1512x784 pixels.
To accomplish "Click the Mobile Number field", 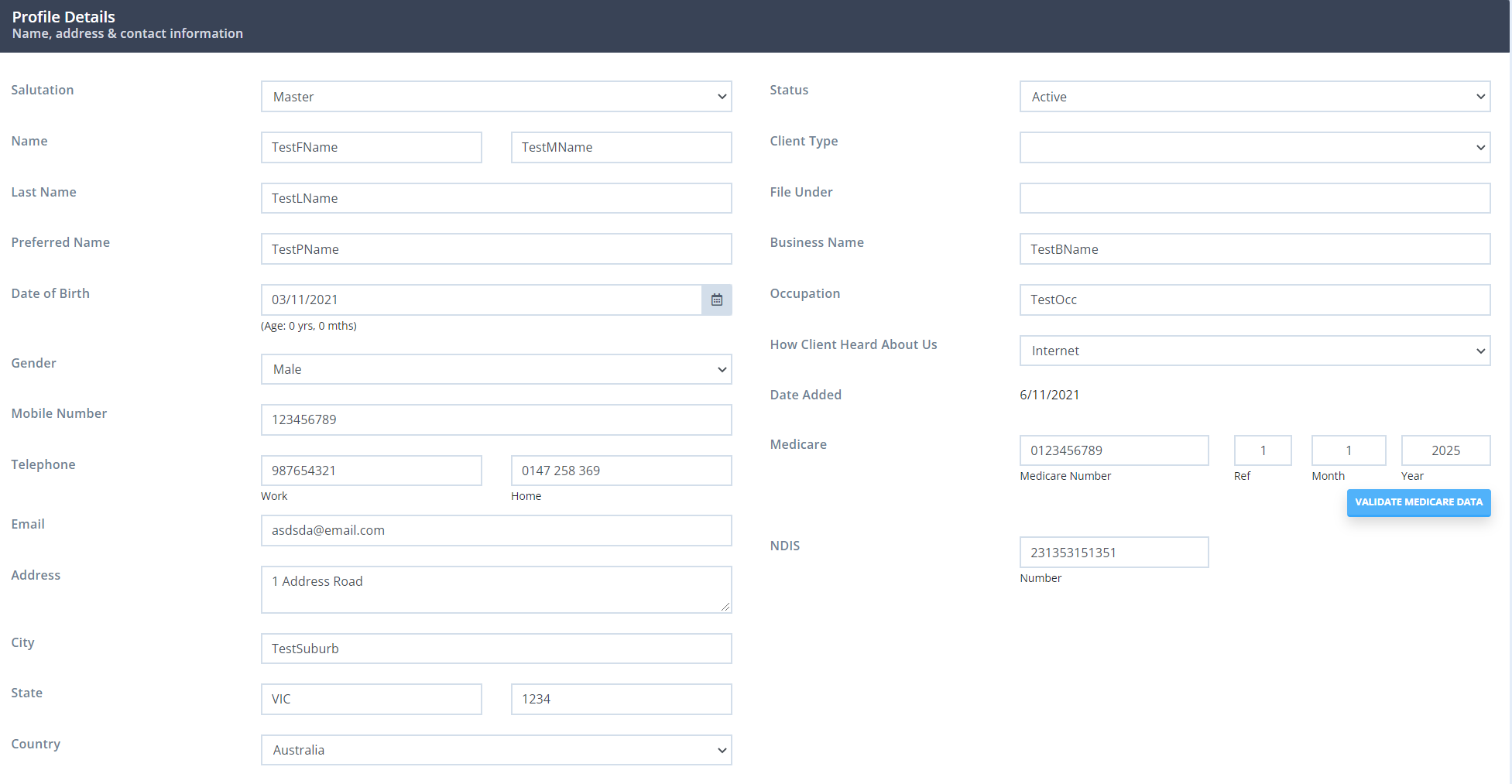I will 496,419.
